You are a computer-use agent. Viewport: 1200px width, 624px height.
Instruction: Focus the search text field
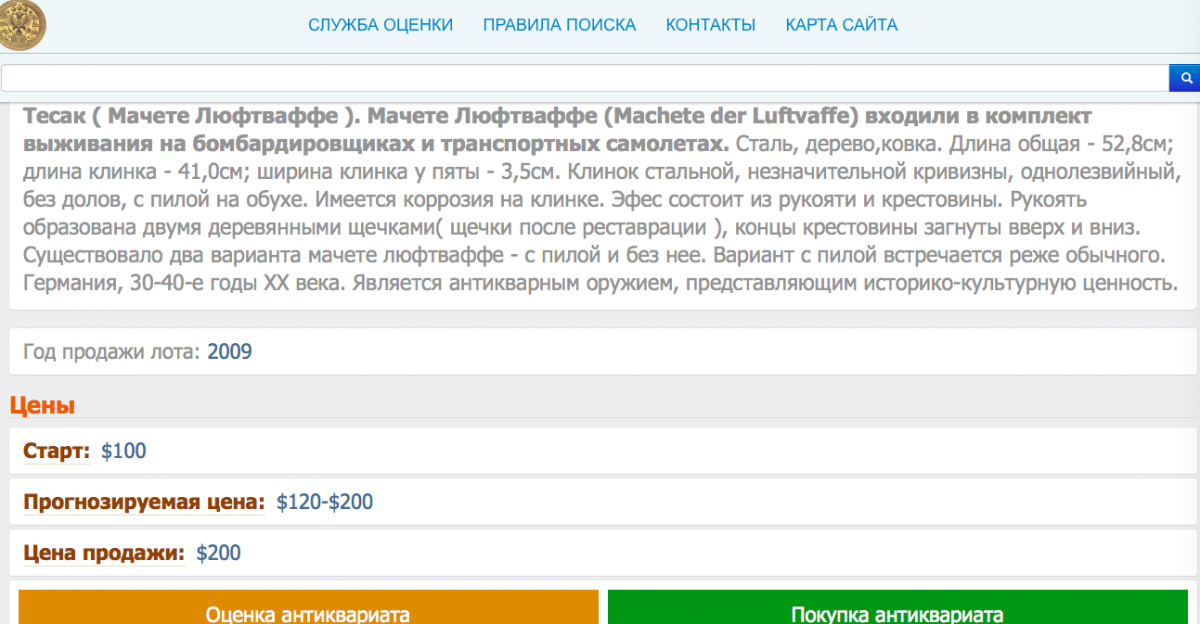tap(584, 78)
